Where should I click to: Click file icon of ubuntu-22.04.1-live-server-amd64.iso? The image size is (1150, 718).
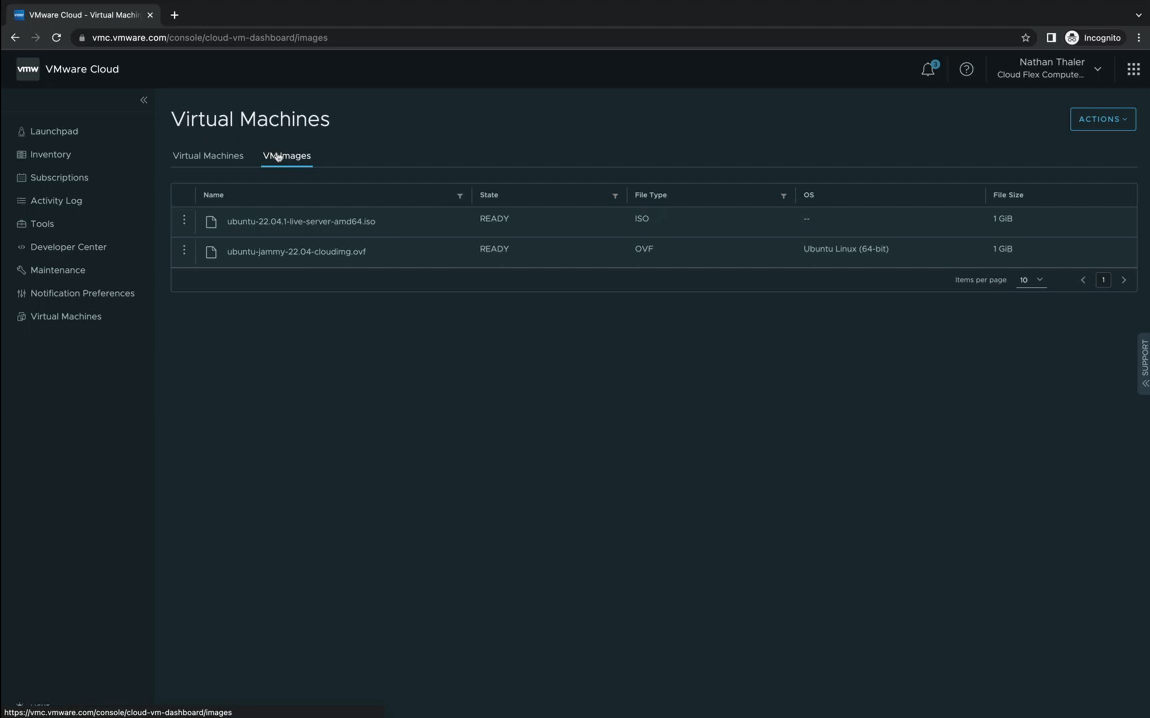(211, 221)
